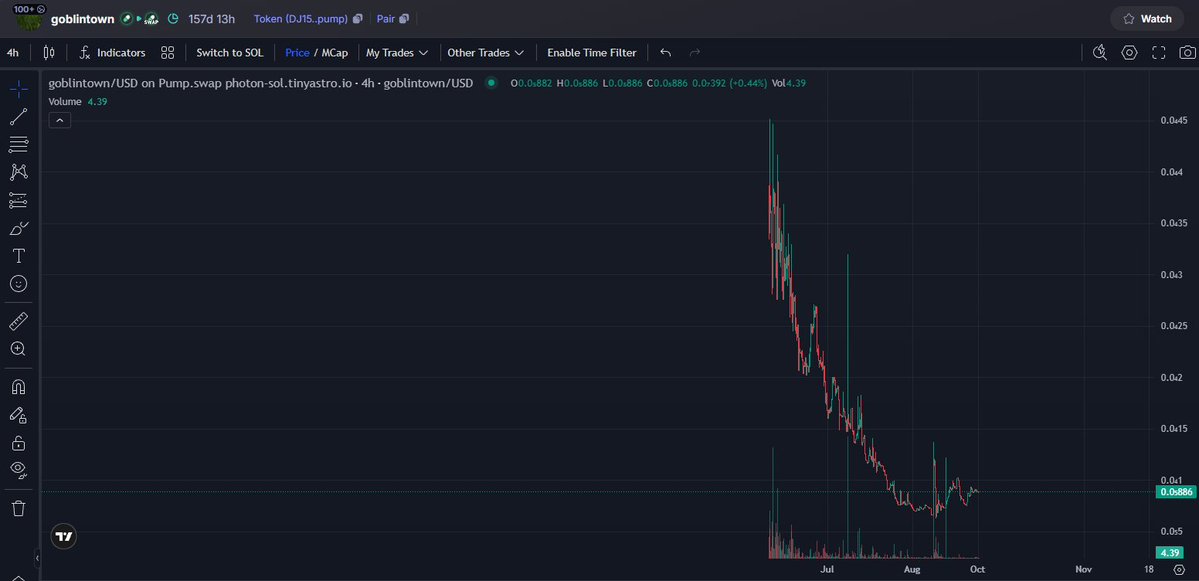This screenshot has width=1199, height=581.
Task: Select the XABCD pattern tool
Action: (x=19, y=172)
